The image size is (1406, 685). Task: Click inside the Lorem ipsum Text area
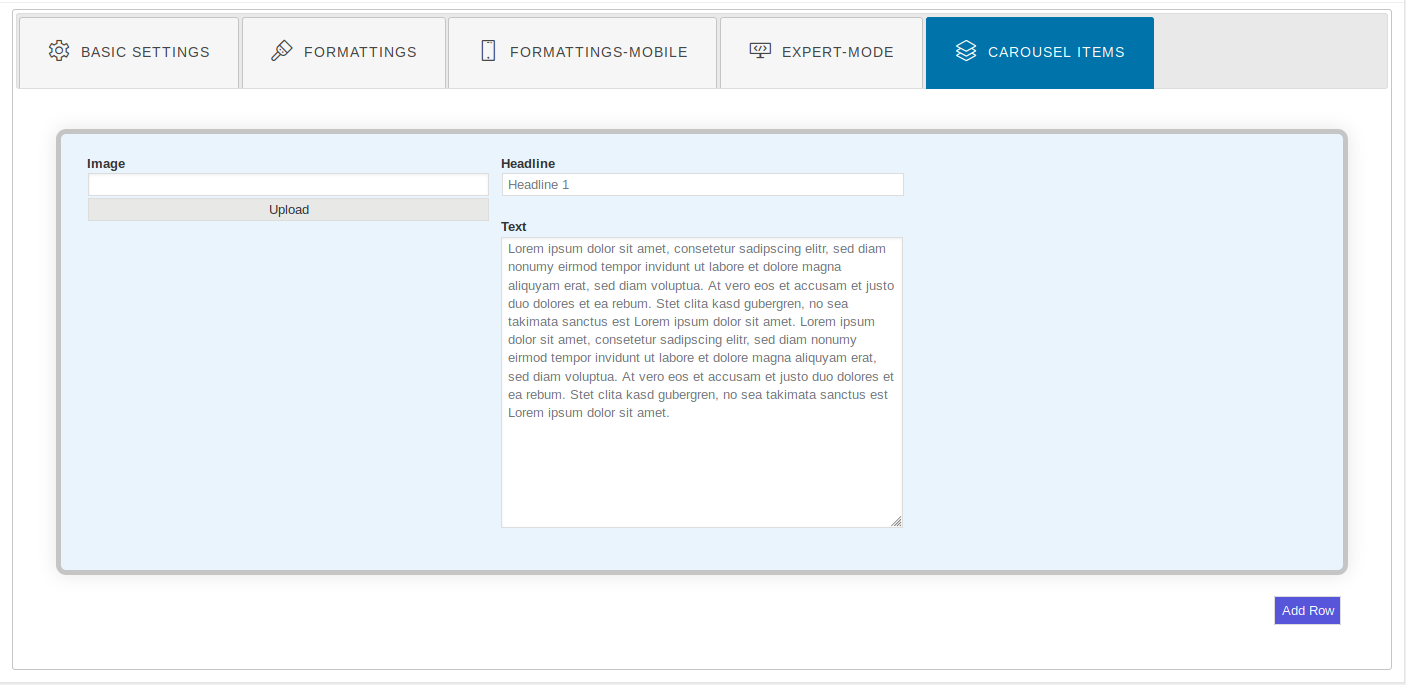(702, 382)
